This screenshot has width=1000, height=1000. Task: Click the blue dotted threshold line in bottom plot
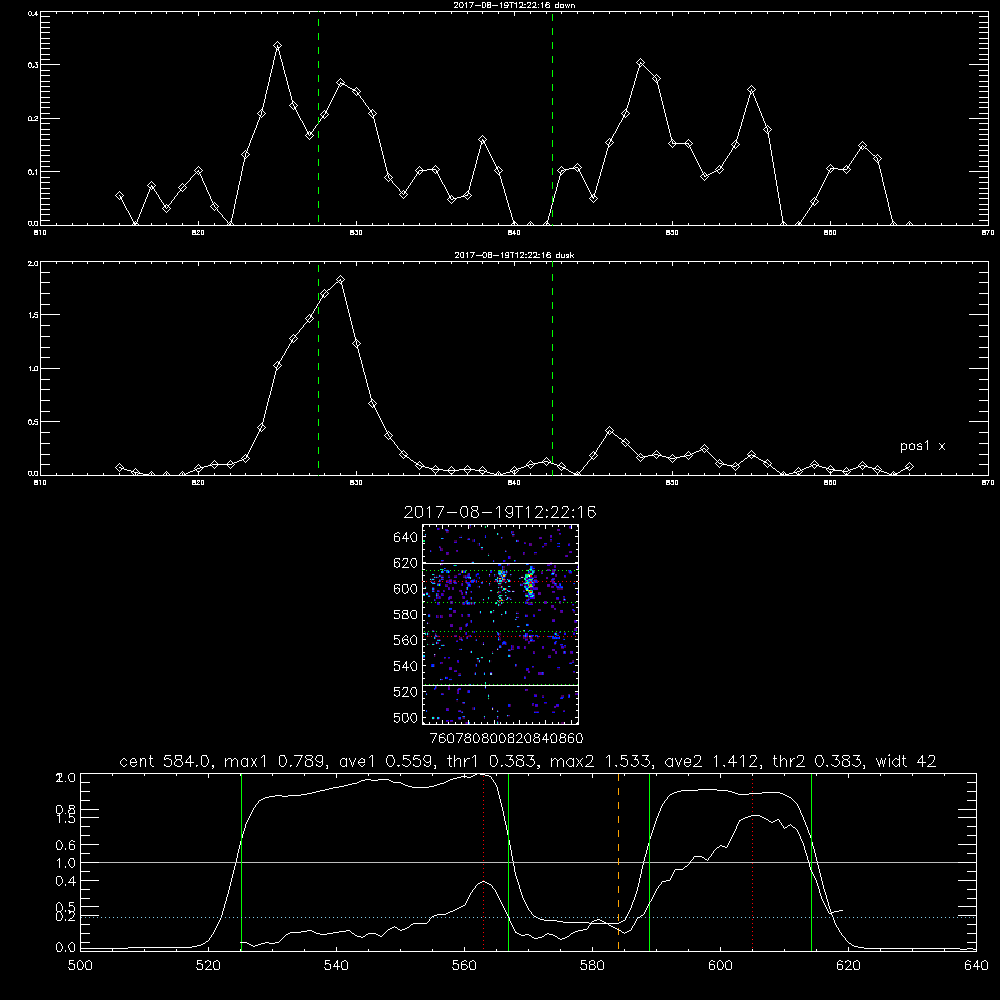[x=528, y=917]
